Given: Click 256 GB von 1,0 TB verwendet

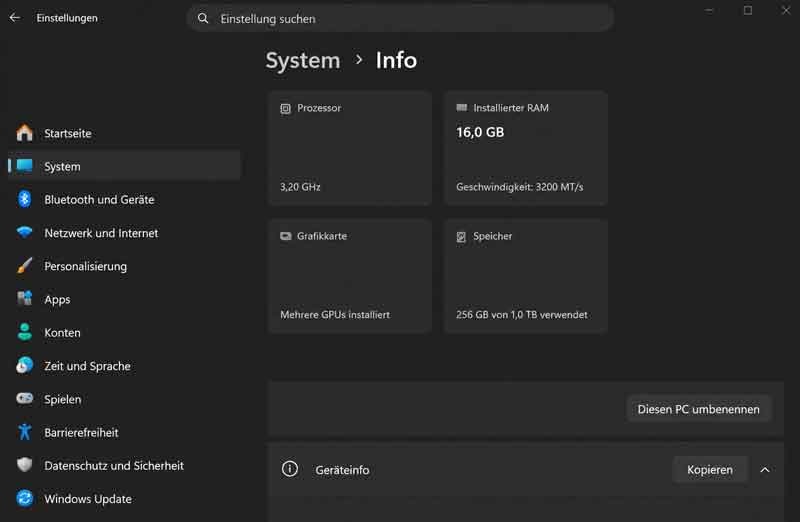Looking at the screenshot, I should point(521,315).
